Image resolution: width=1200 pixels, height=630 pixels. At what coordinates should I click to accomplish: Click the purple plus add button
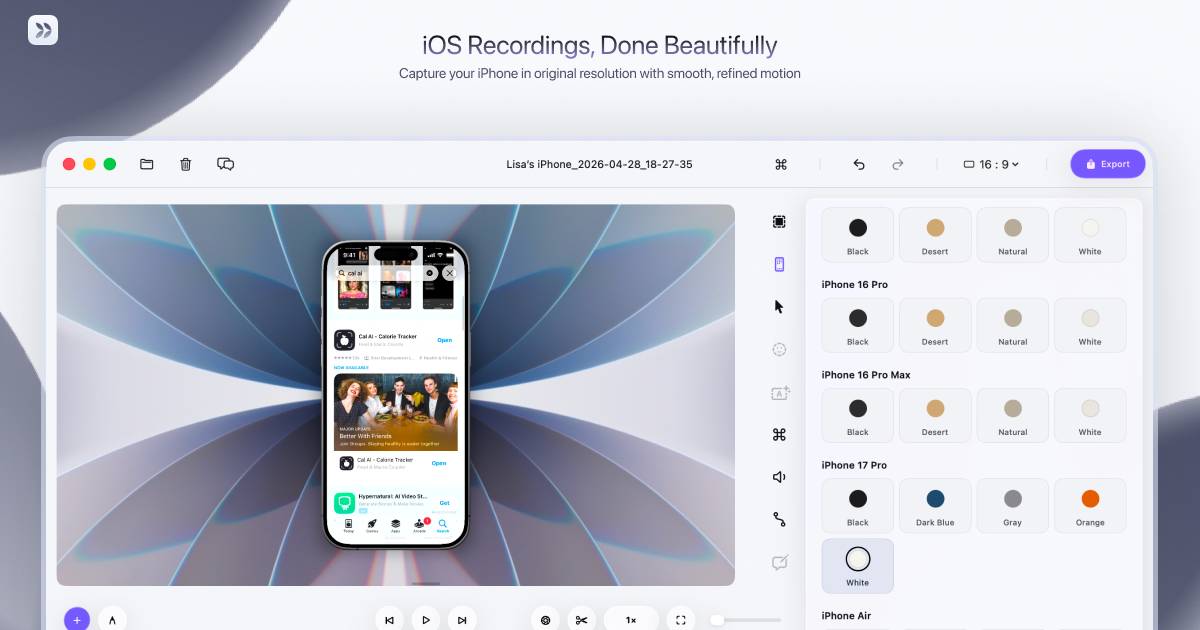77,619
